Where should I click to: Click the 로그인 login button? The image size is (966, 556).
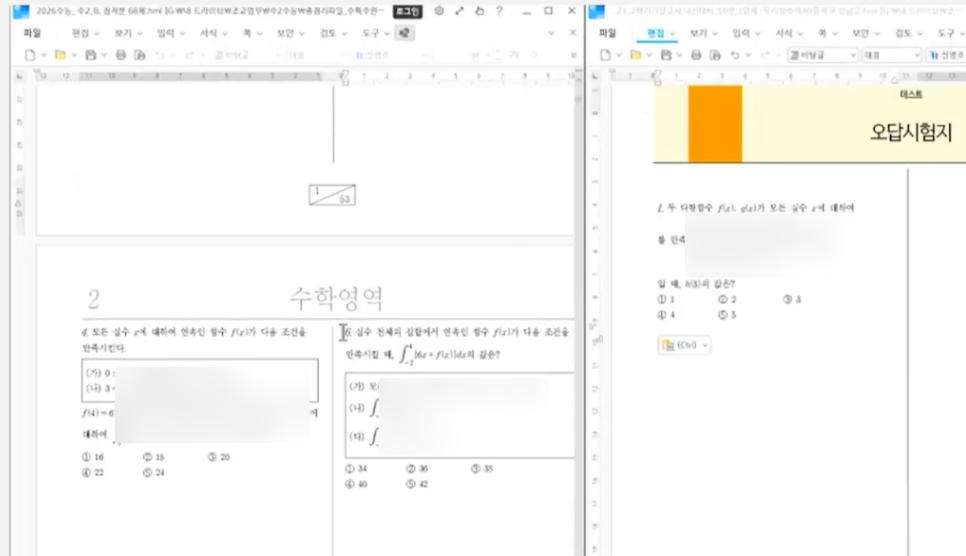[x=407, y=12]
